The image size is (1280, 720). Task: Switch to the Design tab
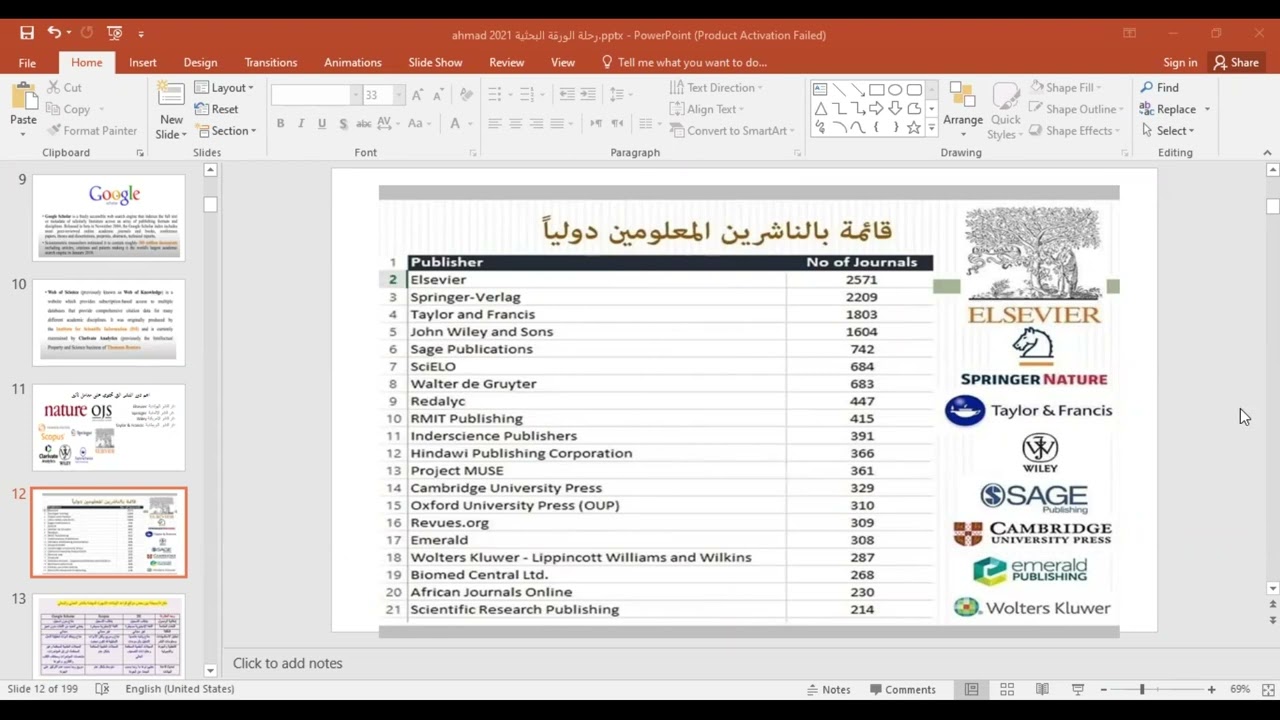[x=200, y=62]
